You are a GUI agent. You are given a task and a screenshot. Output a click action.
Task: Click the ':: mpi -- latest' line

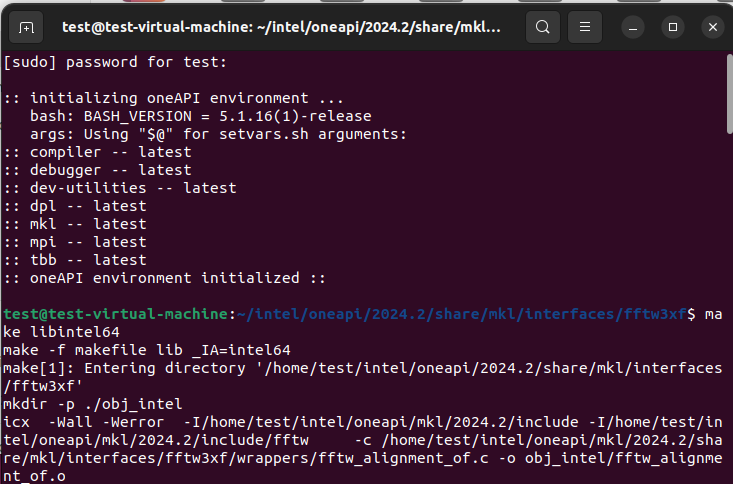pyautogui.click(x=75, y=242)
